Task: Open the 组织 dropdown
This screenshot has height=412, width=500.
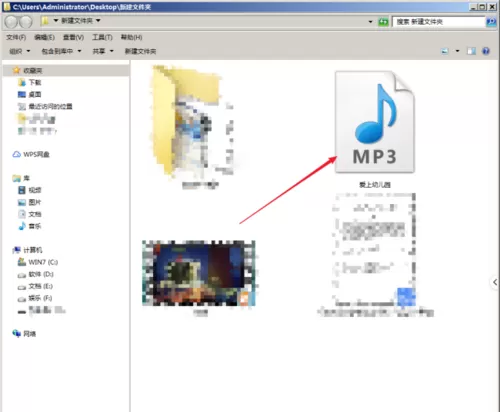Action: (x=20, y=51)
